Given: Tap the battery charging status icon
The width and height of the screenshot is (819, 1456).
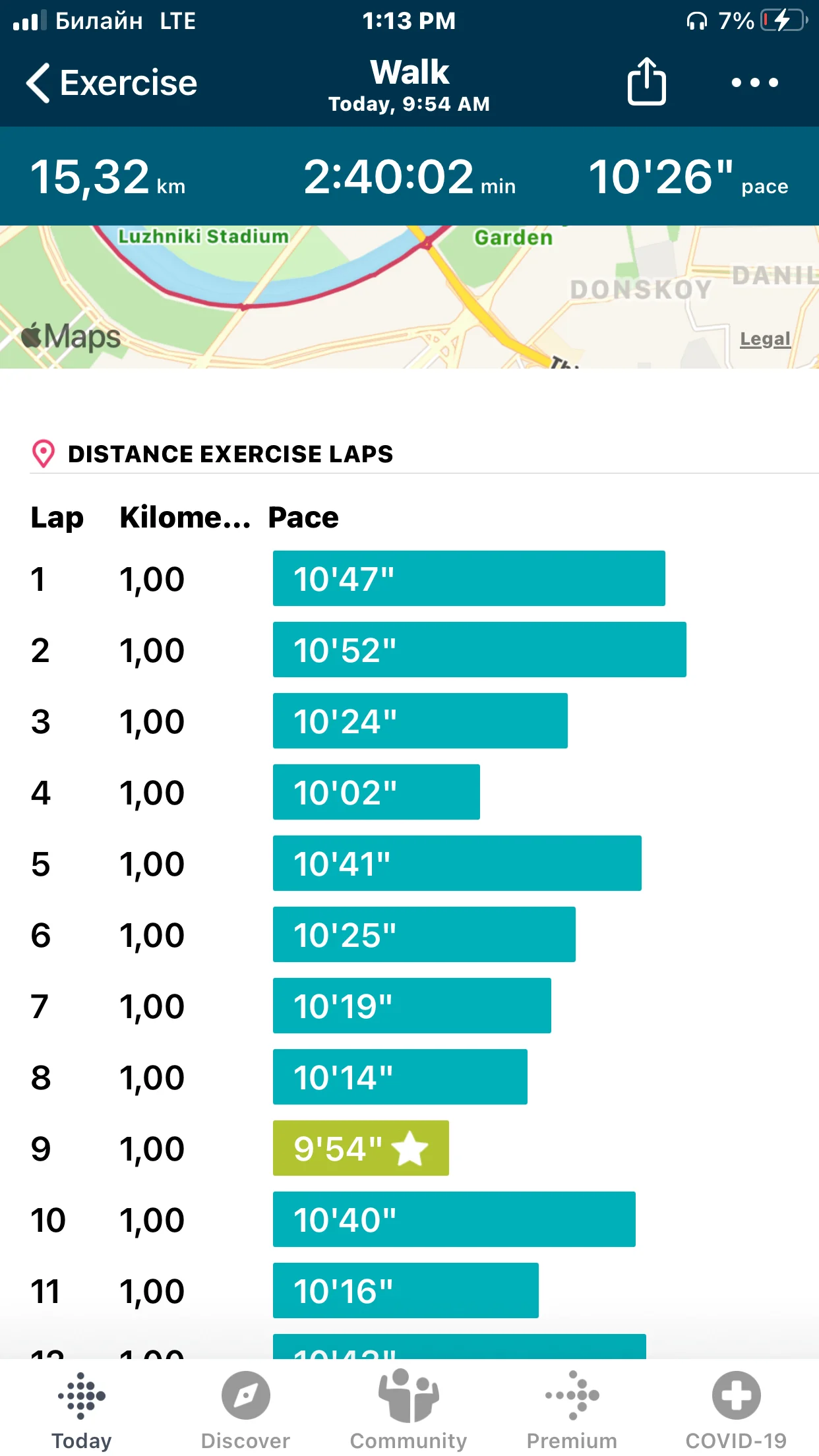Looking at the screenshot, I should (x=783, y=20).
